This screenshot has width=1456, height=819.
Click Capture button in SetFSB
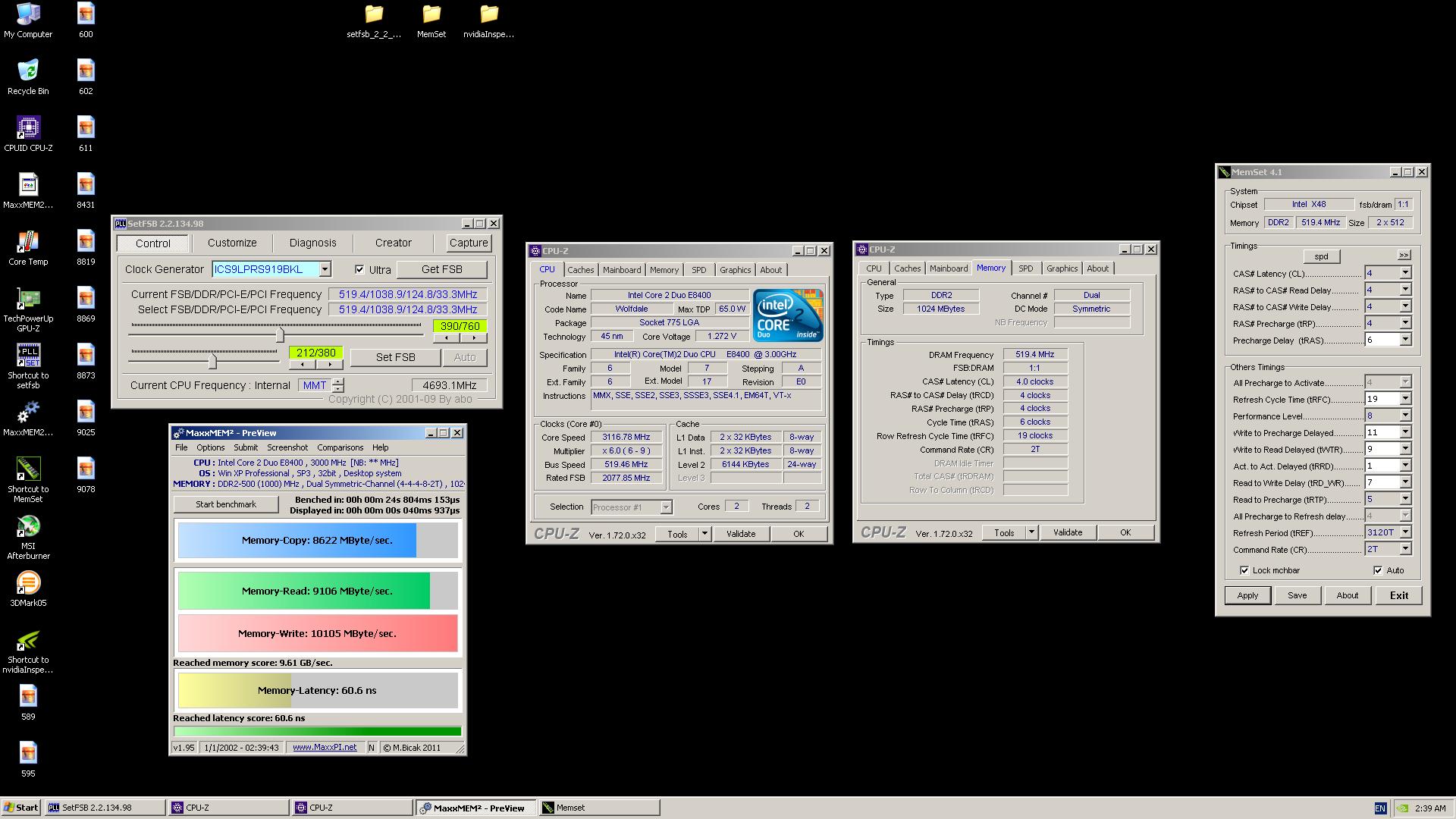click(x=469, y=243)
